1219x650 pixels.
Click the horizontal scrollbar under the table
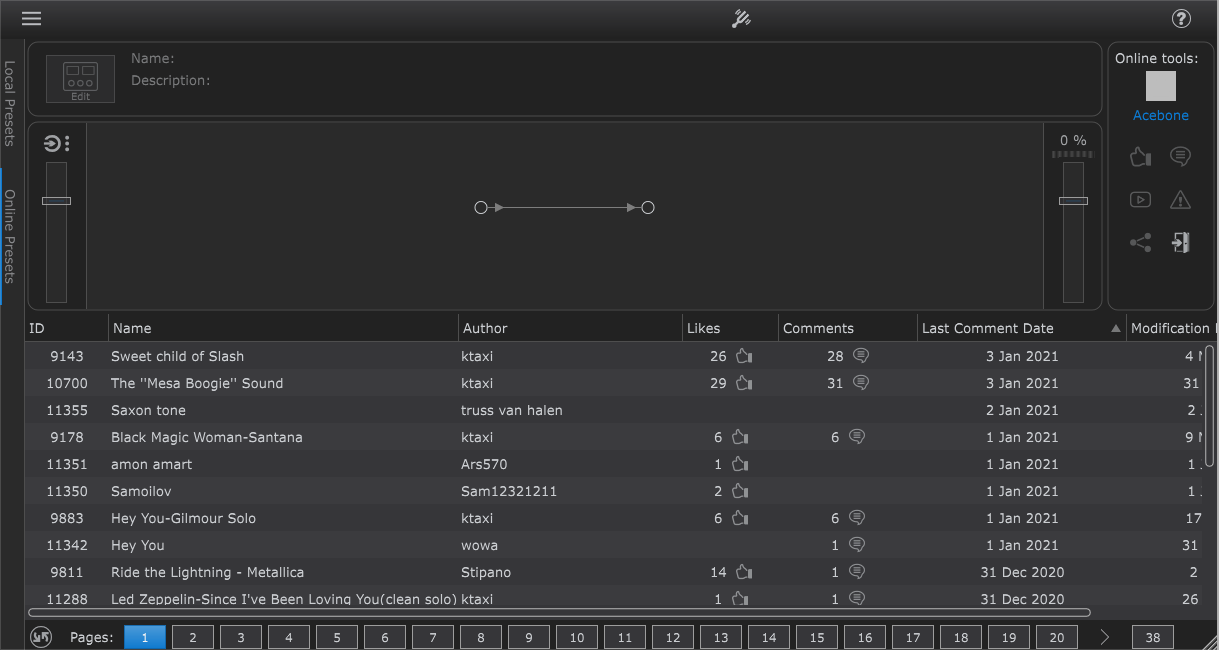(559, 612)
